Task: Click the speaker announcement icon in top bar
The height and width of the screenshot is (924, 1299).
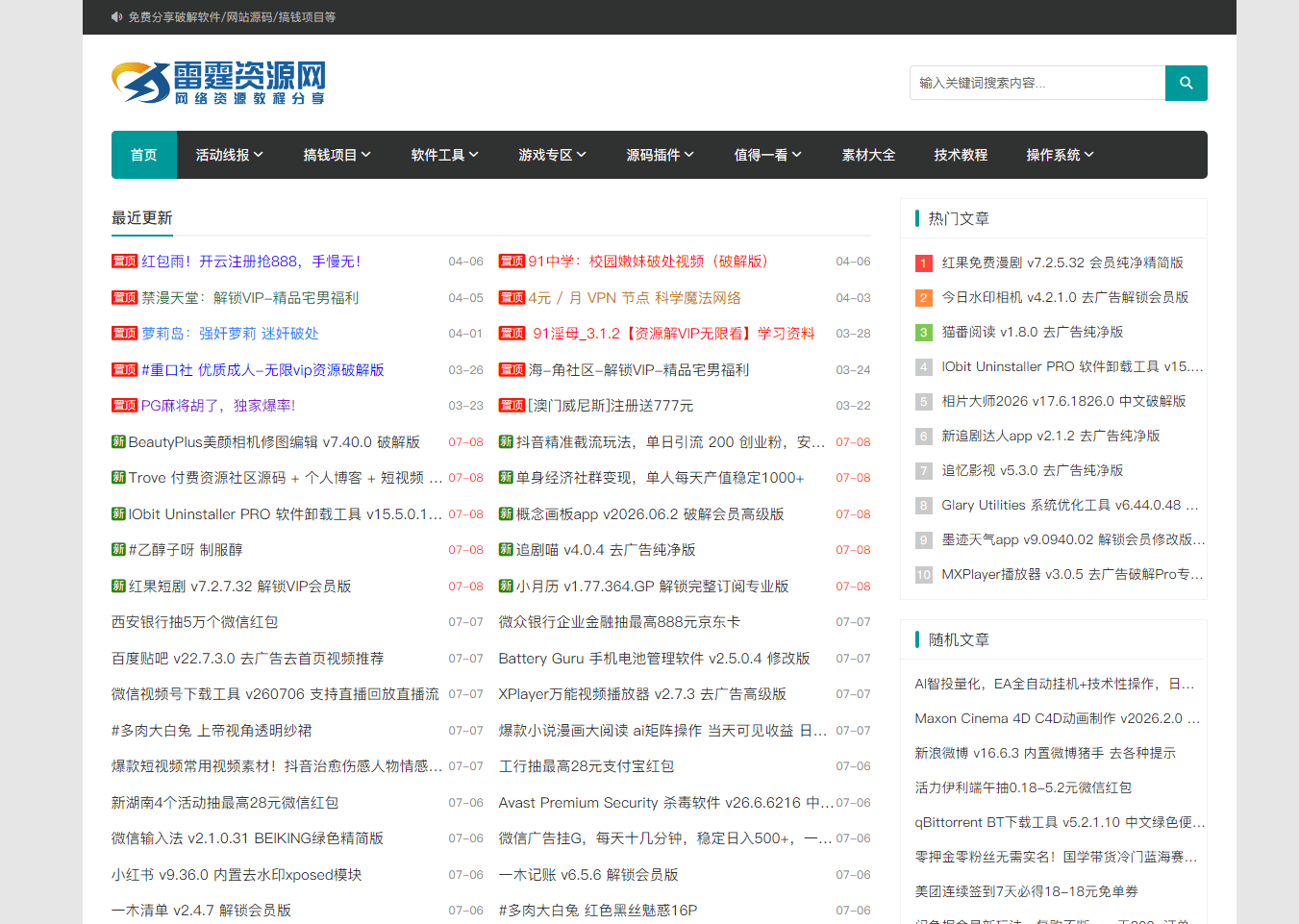Action: (116, 17)
